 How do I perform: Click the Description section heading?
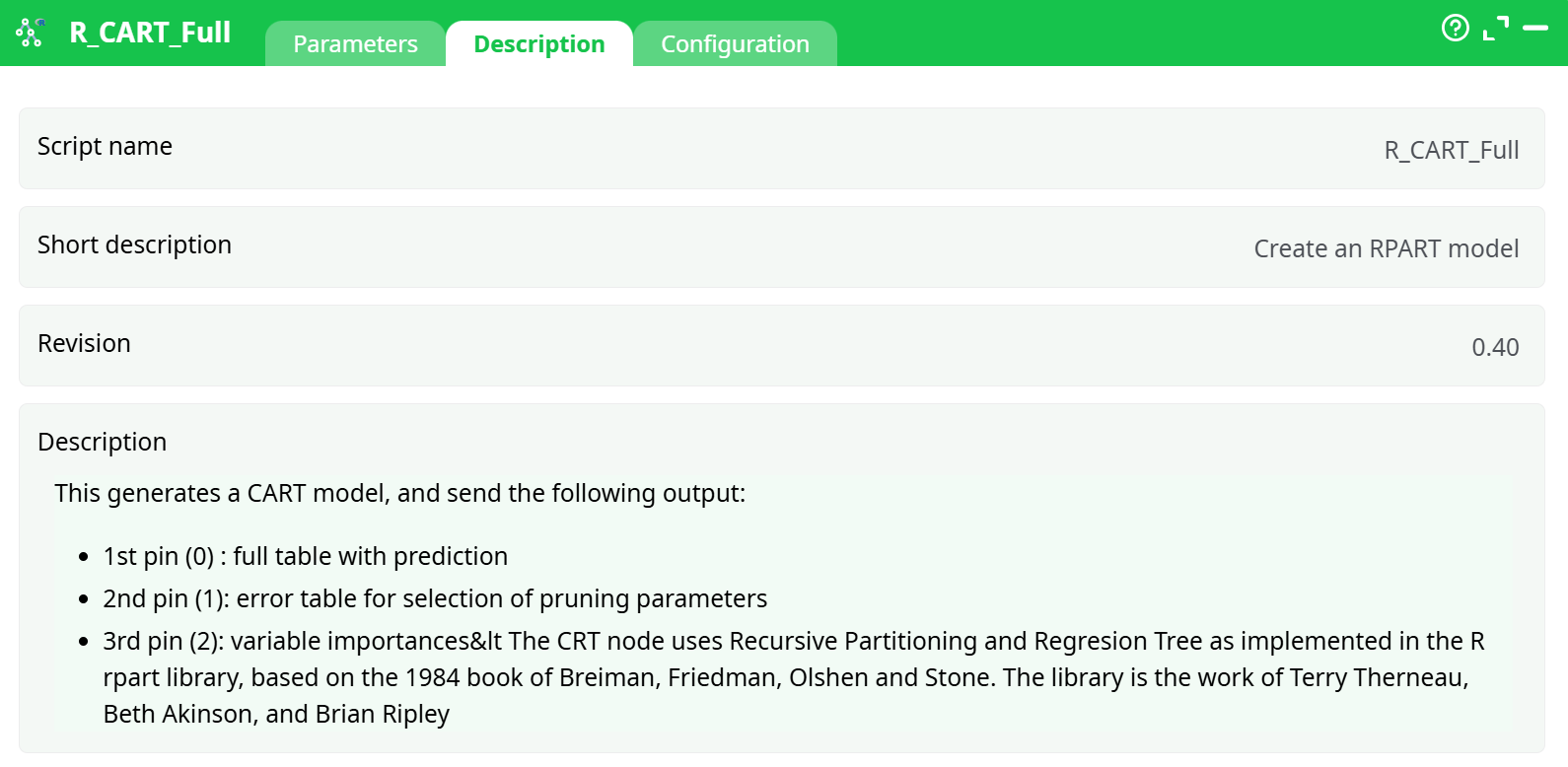102,443
